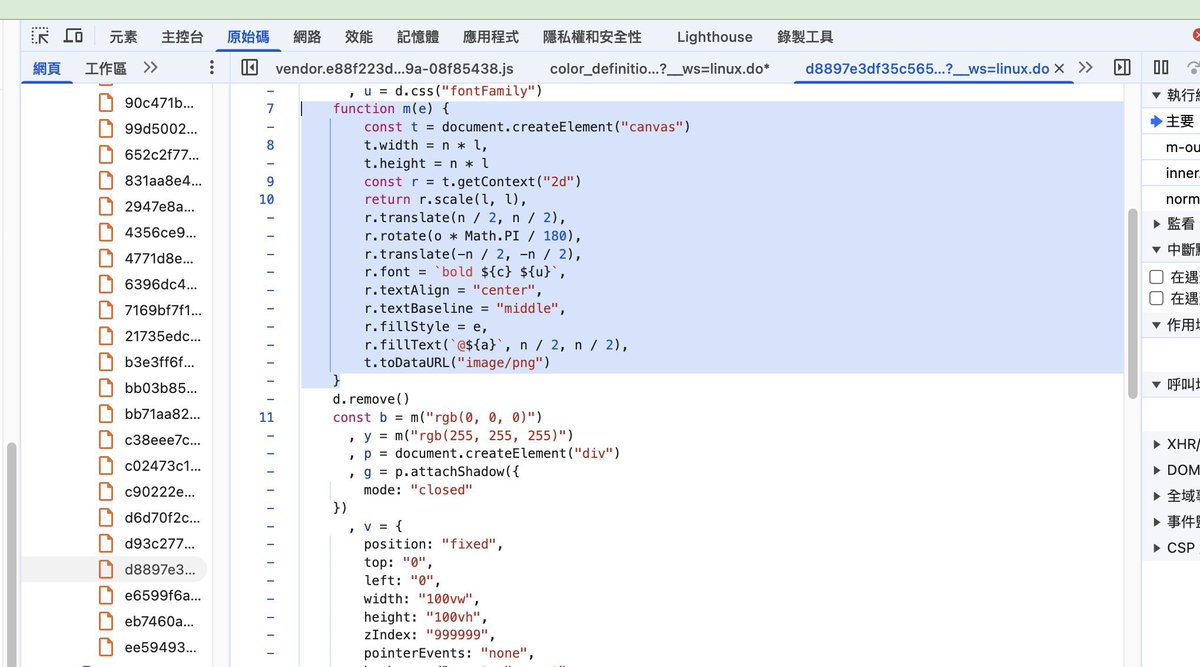Image resolution: width=1200 pixels, height=667 pixels.
Task: Open the 效能 panel tab
Action: point(359,37)
